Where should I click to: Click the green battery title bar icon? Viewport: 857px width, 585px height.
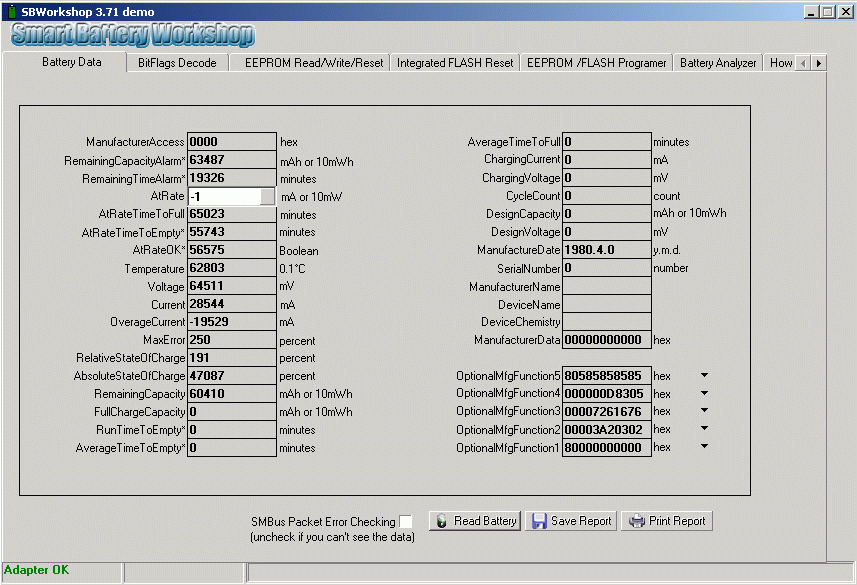click(x=11, y=11)
